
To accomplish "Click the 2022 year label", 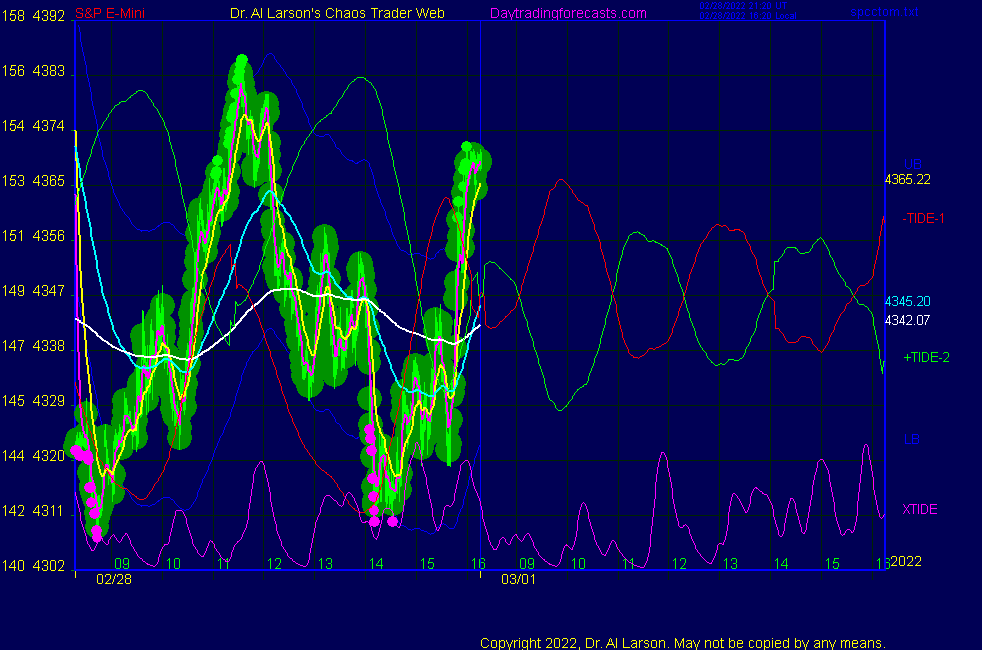I will pos(906,561).
